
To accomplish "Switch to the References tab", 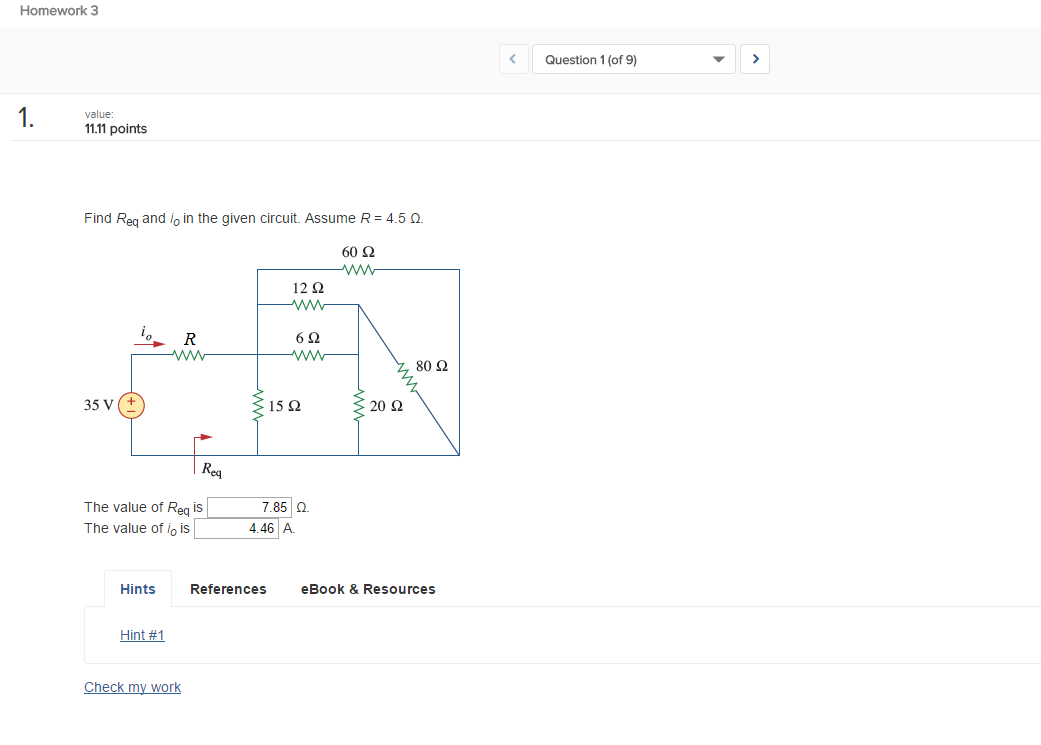I will (227, 589).
